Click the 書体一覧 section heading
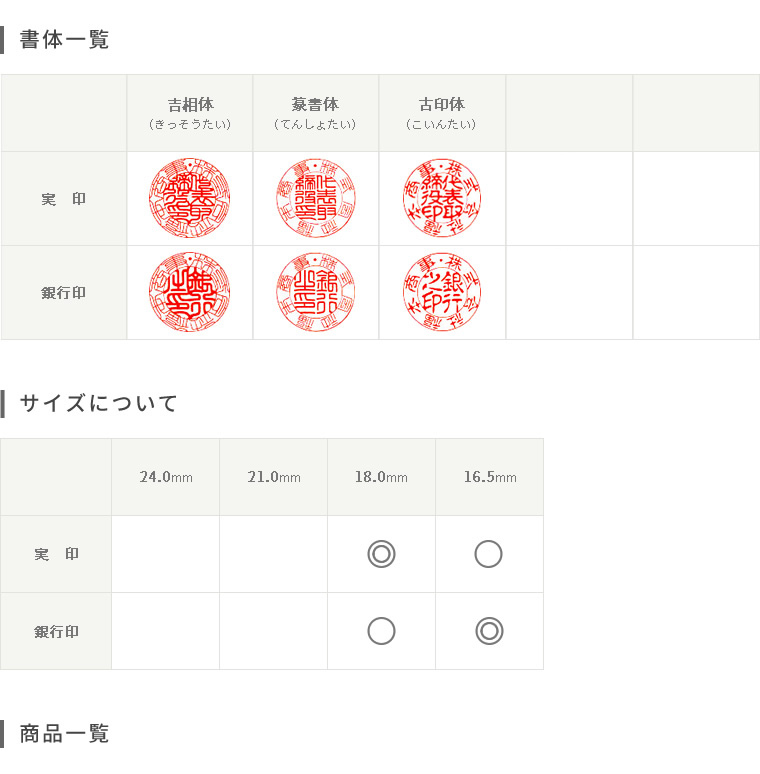Image resolution: width=760 pixels, height=774 pixels. 64,39
